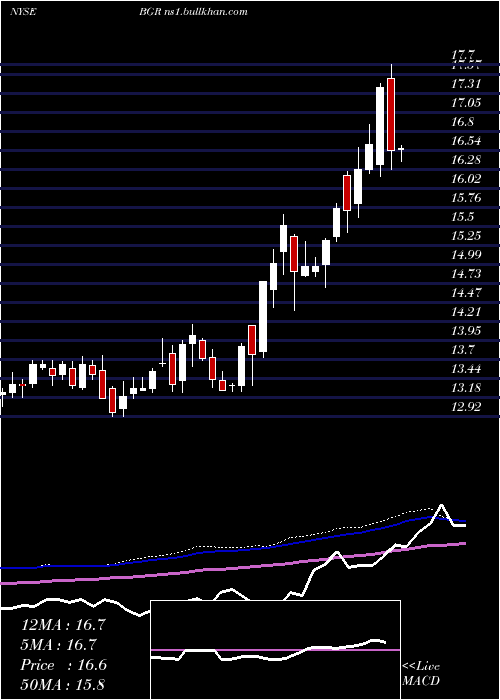Click the 15.5 price axis label
The image size is (500, 700).
(x=462, y=217)
